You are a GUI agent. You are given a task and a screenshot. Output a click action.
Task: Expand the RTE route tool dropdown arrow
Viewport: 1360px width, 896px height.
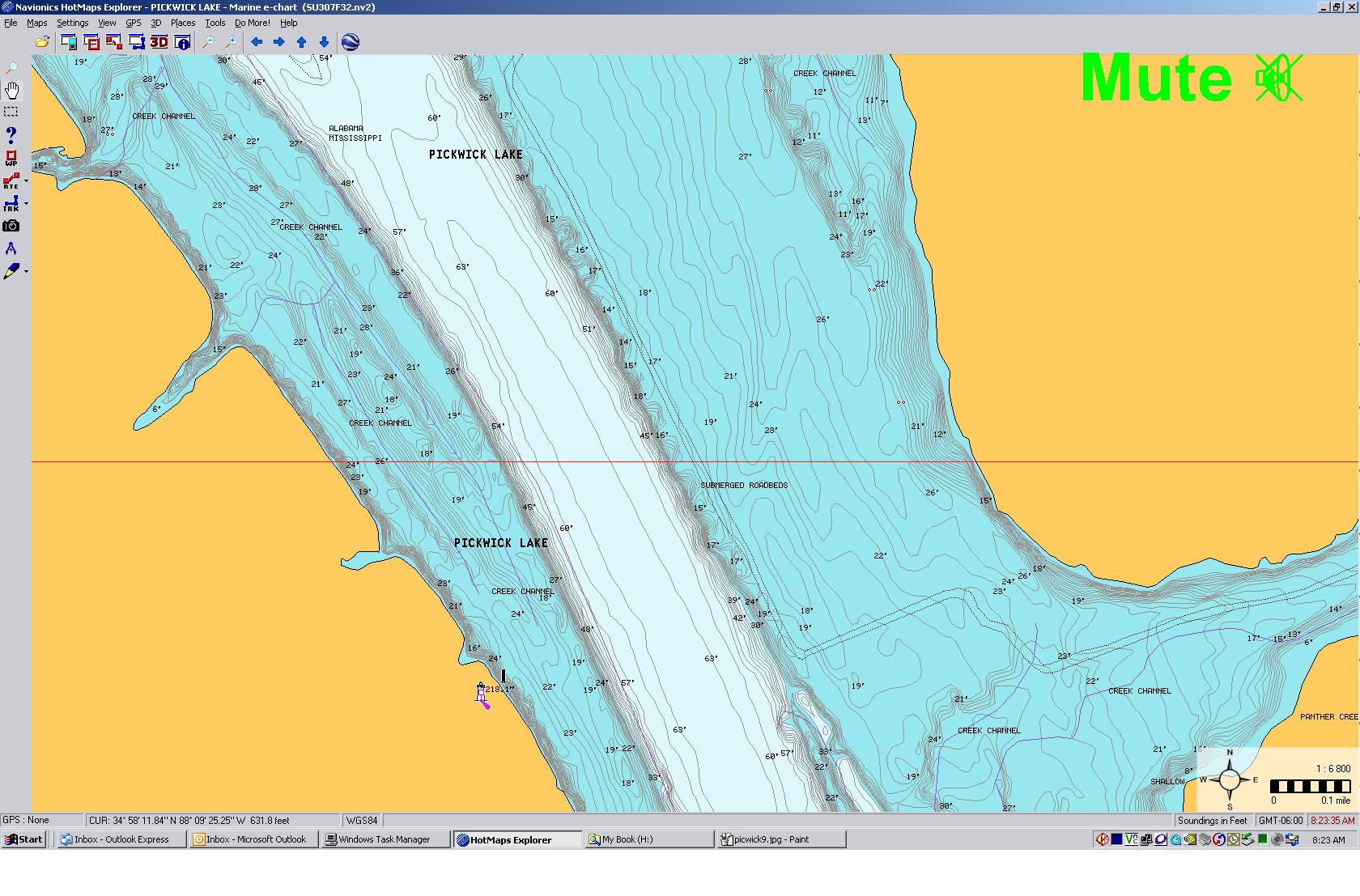coord(26,181)
